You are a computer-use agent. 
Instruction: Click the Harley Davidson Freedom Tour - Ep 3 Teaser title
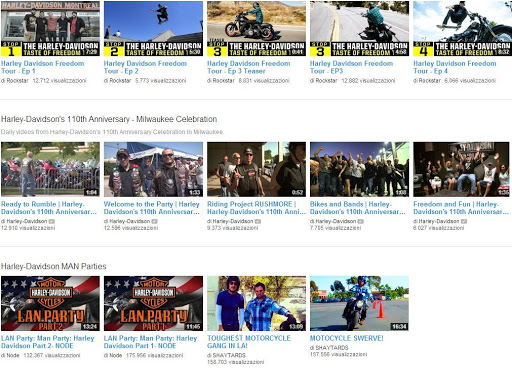249,67
